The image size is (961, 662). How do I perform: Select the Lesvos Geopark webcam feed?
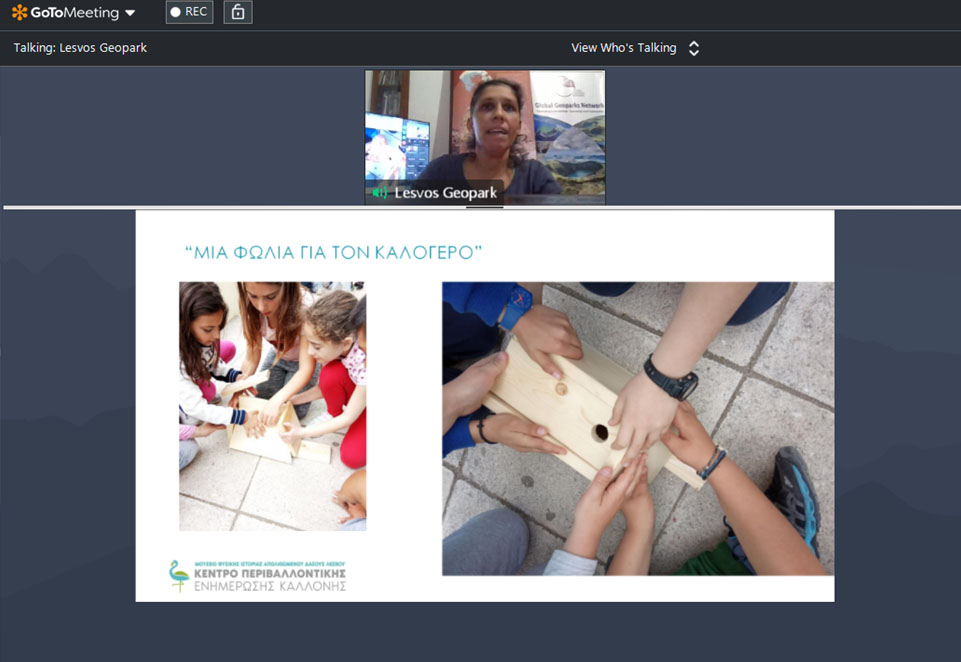[485, 130]
